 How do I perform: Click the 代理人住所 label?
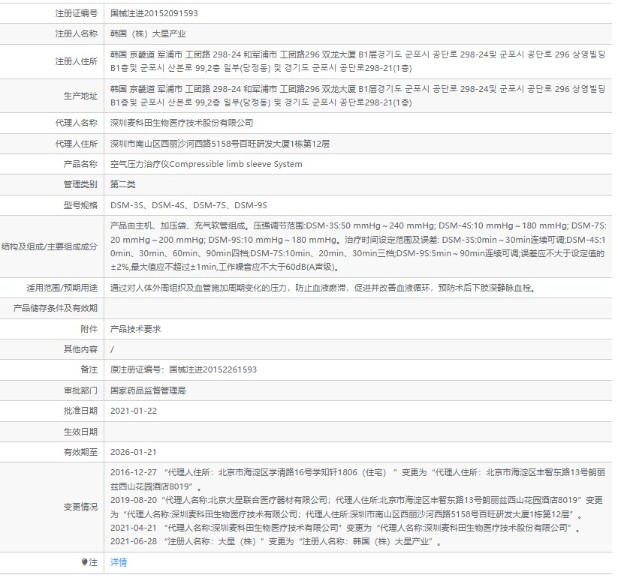click(x=76, y=144)
